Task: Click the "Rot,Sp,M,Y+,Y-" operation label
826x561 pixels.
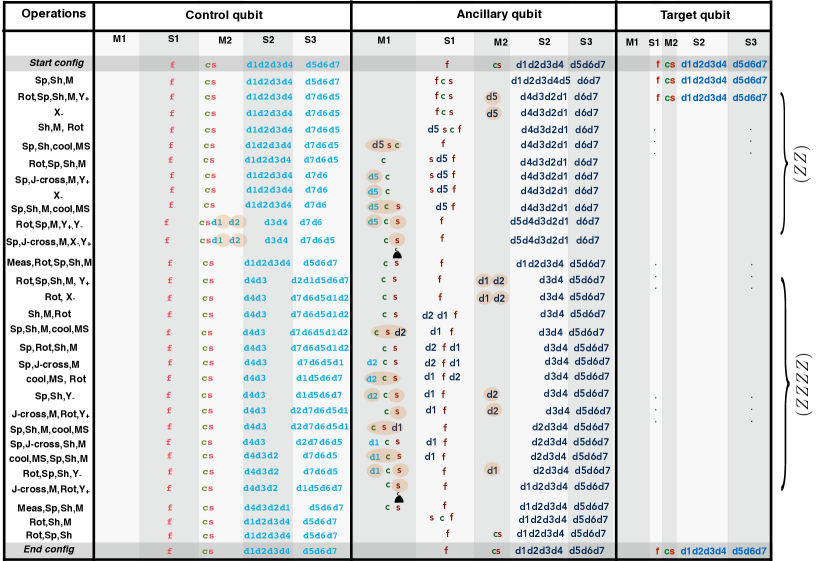Action: point(49,225)
